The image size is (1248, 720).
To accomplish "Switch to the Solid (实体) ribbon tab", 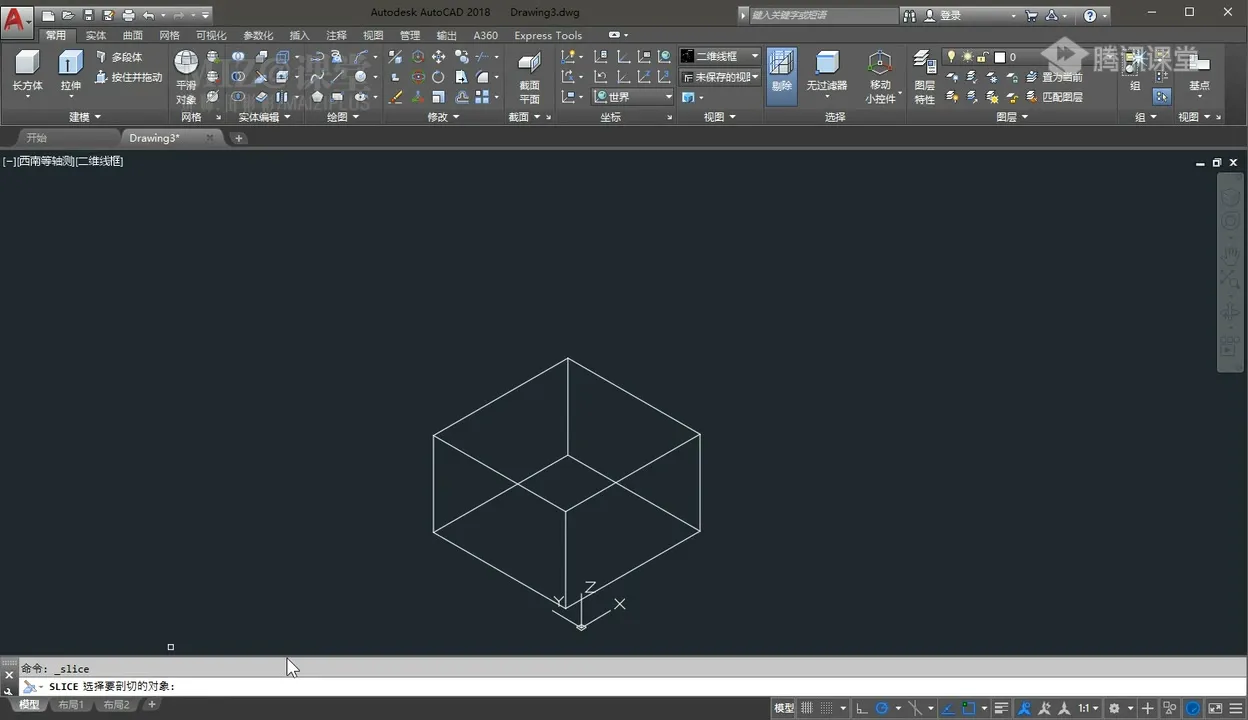I will 96,35.
